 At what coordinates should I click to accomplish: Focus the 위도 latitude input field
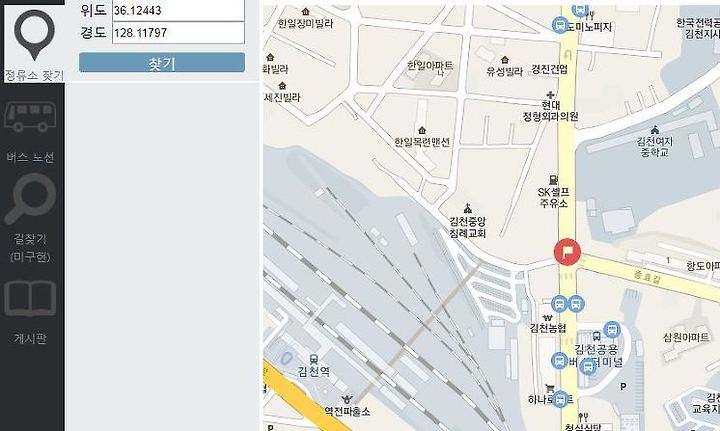pos(178,10)
